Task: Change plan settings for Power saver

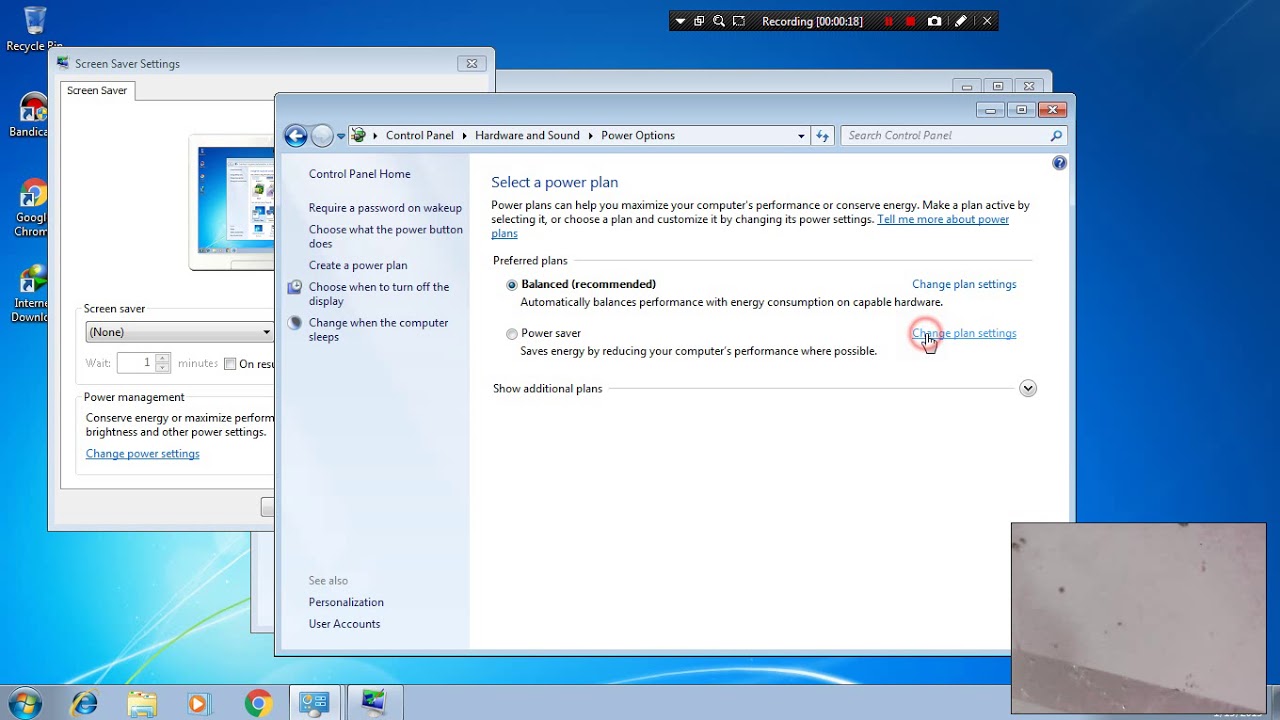Action: point(964,333)
